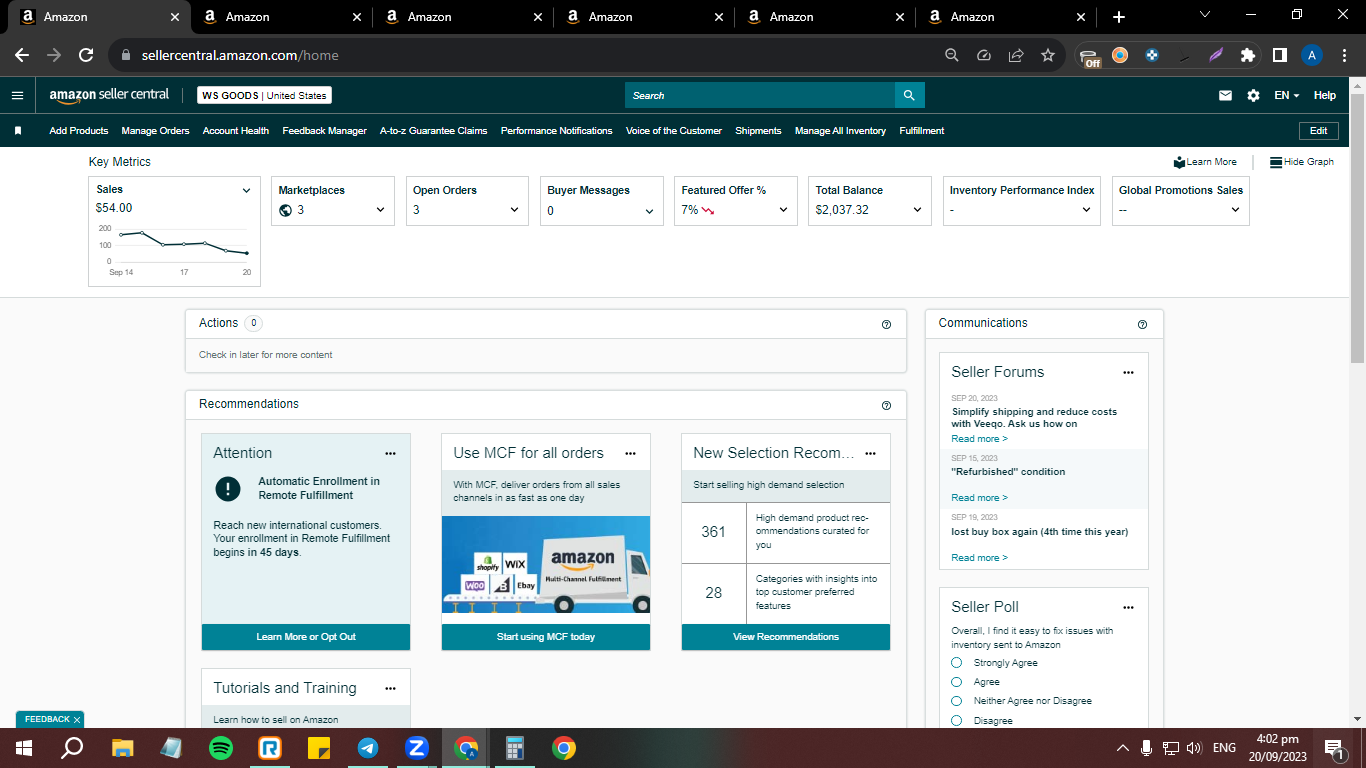The height and width of the screenshot is (768, 1366).
Task: Open the Seller Forums options menu
Action: [x=1128, y=372]
